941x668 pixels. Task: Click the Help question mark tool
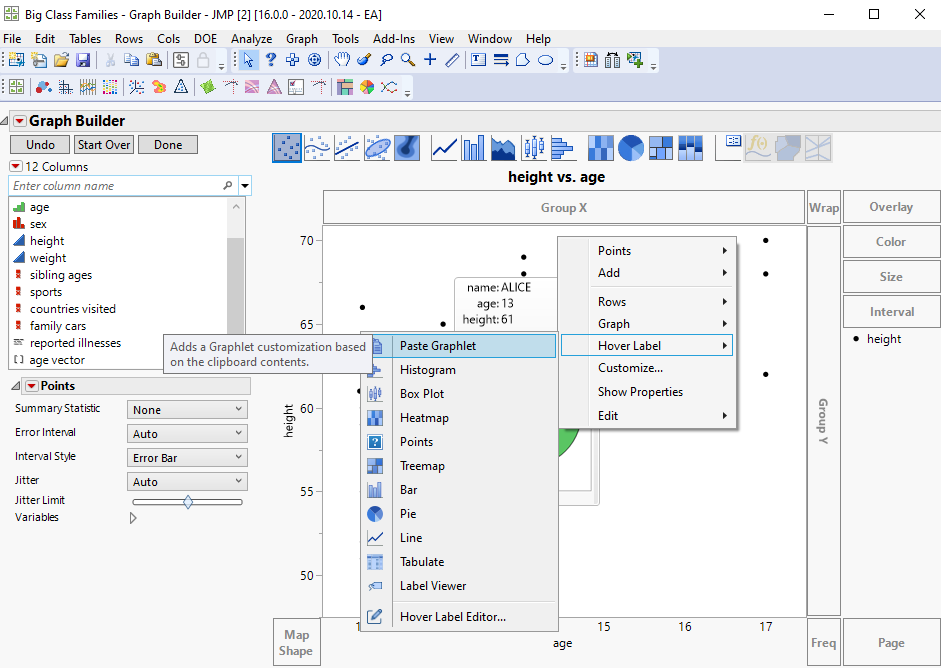click(x=270, y=60)
